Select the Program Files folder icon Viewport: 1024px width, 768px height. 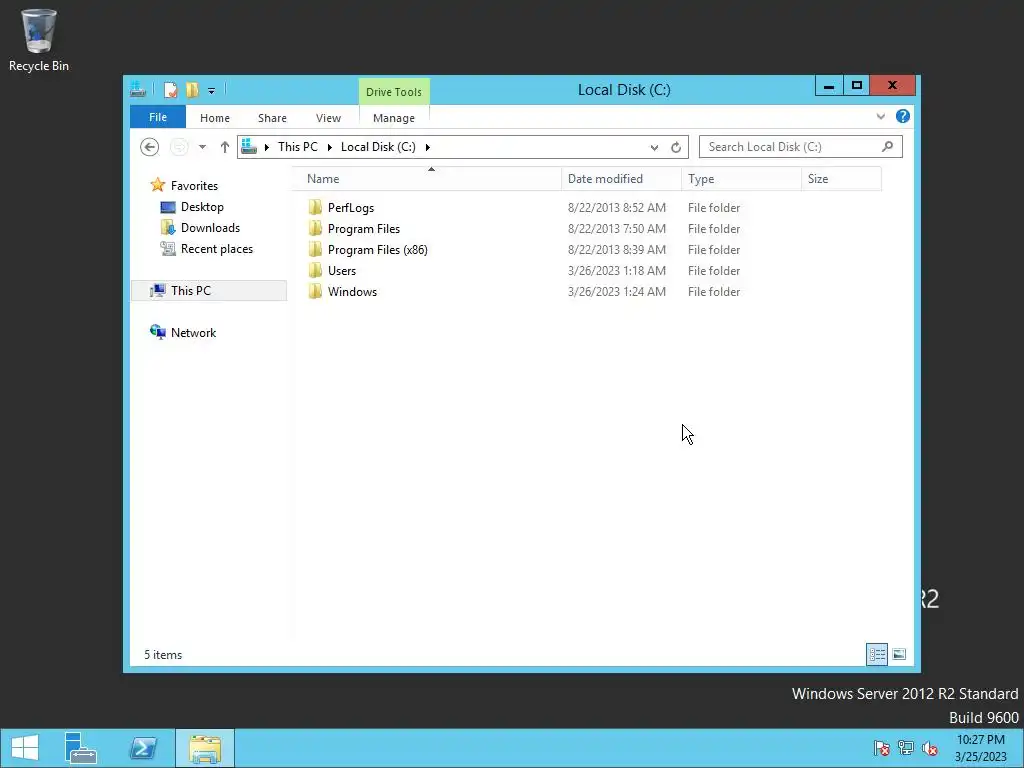[x=315, y=229]
